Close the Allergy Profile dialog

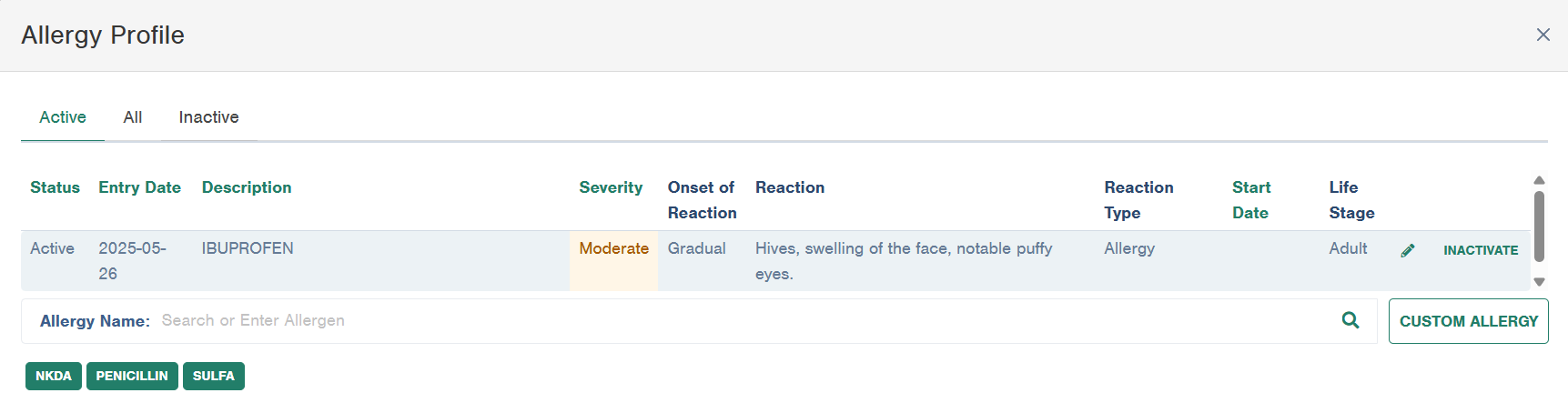point(1543,35)
